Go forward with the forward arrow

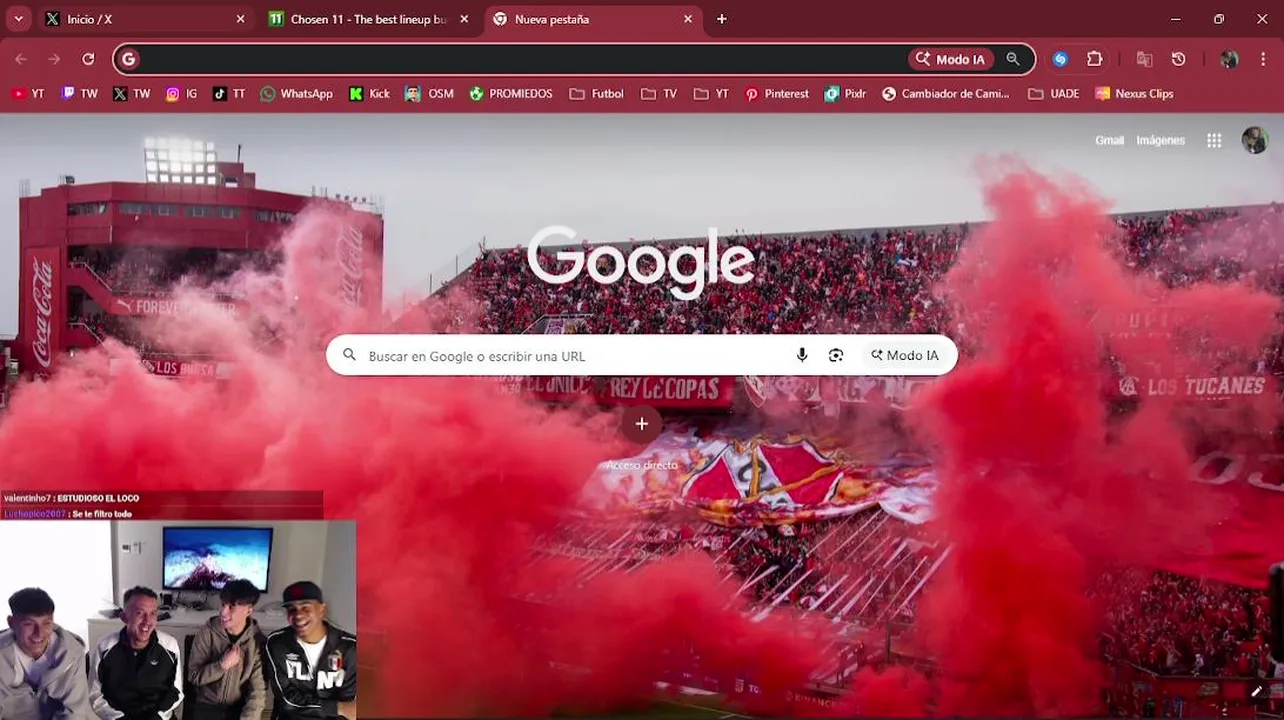pos(54,59)
